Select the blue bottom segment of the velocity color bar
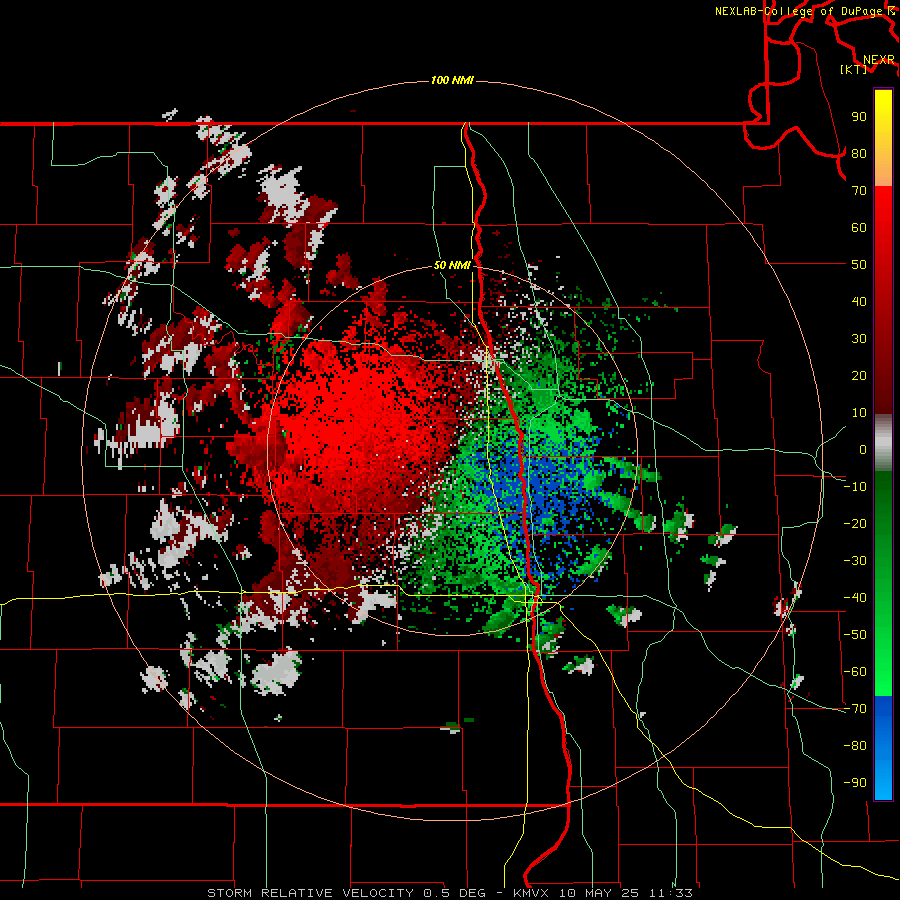This screenshot has height=900, width=900. click(883, 748)
